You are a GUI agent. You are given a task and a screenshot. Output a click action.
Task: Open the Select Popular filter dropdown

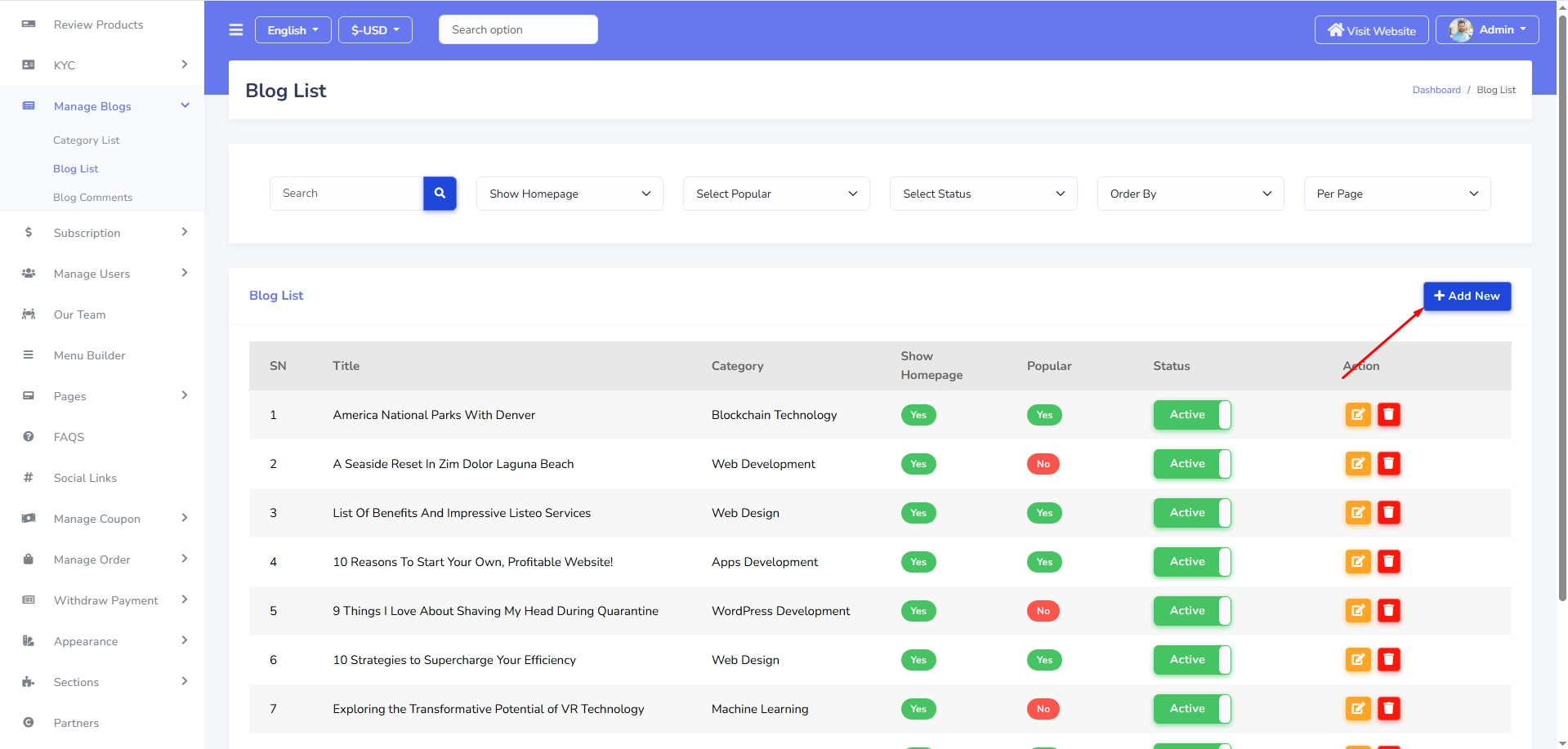point(776,194)
